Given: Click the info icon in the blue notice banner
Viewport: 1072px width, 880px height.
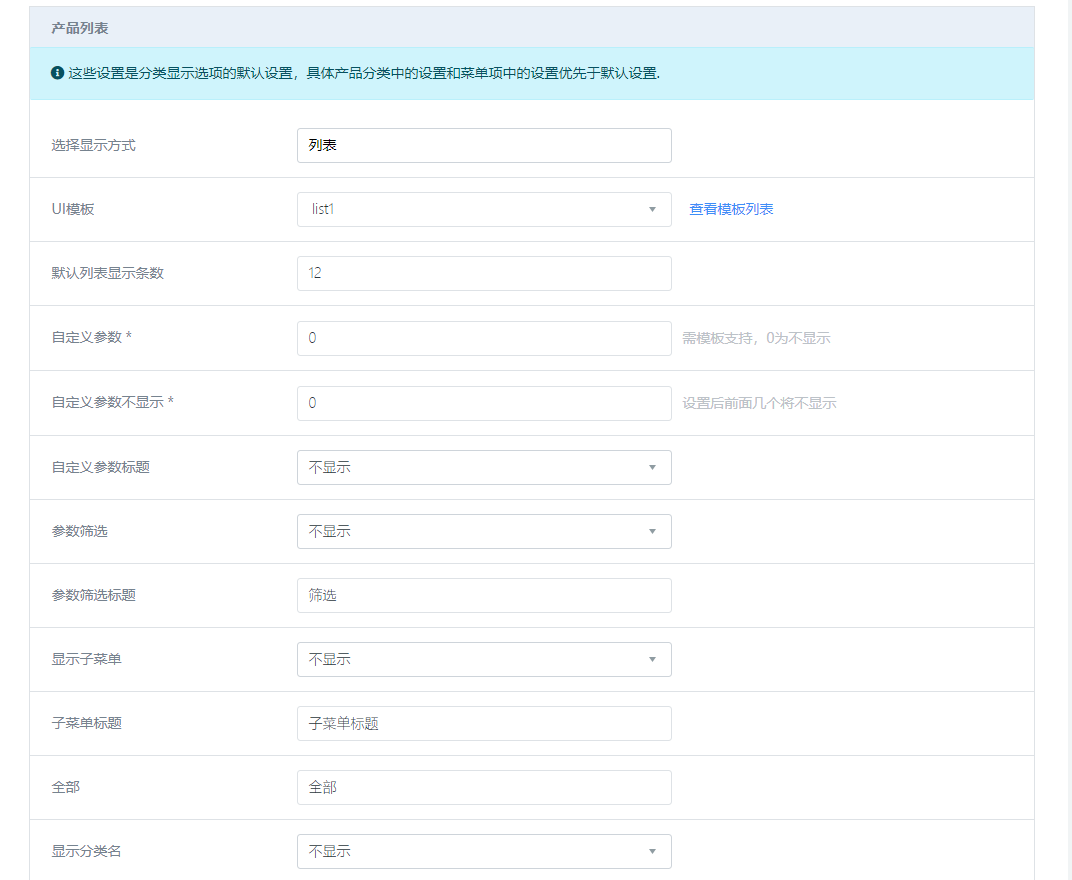Looking at the screenshot, I should pos(57,74).
